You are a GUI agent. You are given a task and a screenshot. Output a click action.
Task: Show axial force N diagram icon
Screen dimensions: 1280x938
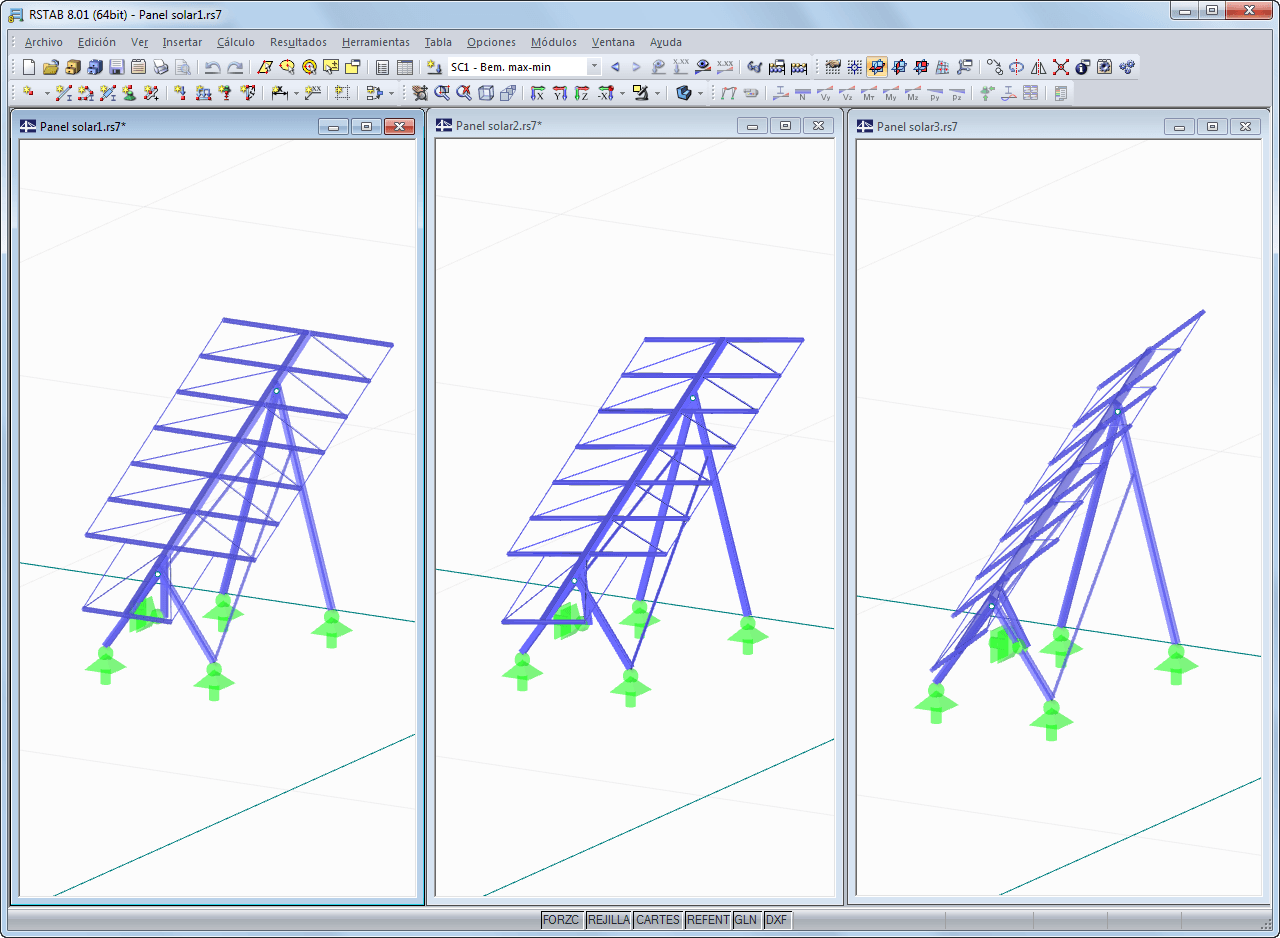[802, 93]
